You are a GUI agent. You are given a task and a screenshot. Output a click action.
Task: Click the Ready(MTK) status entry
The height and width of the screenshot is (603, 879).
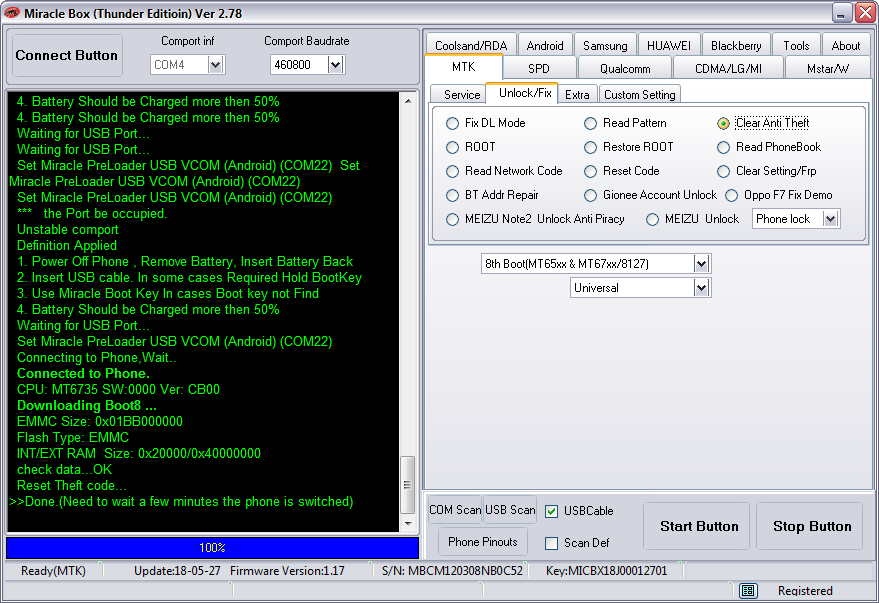[53, 571]
